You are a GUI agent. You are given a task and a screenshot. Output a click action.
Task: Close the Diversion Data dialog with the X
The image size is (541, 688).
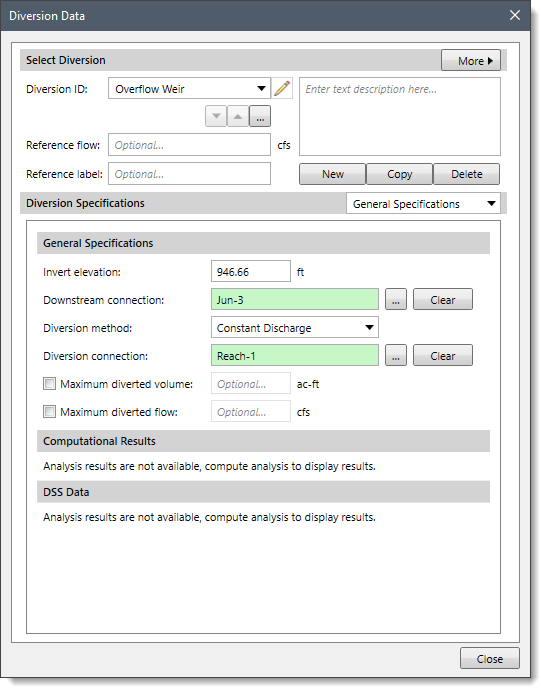click(x=515, y=15)
